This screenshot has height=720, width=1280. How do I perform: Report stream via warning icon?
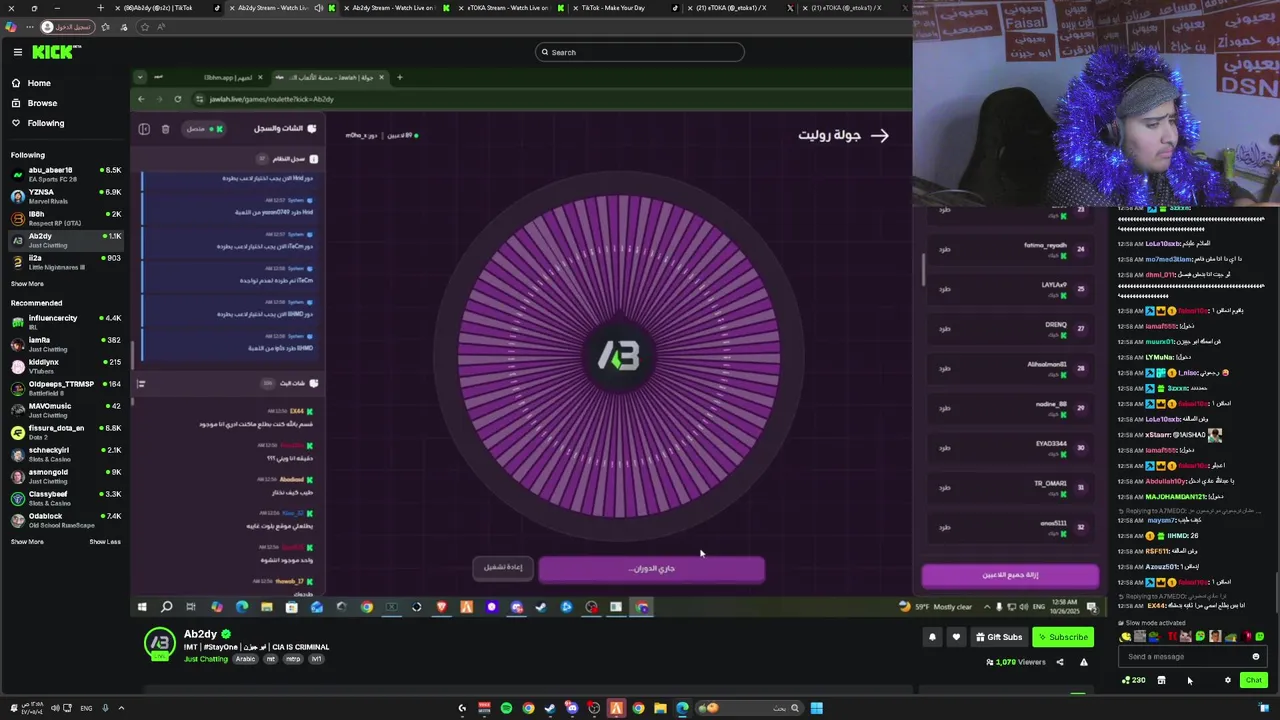1083,662
